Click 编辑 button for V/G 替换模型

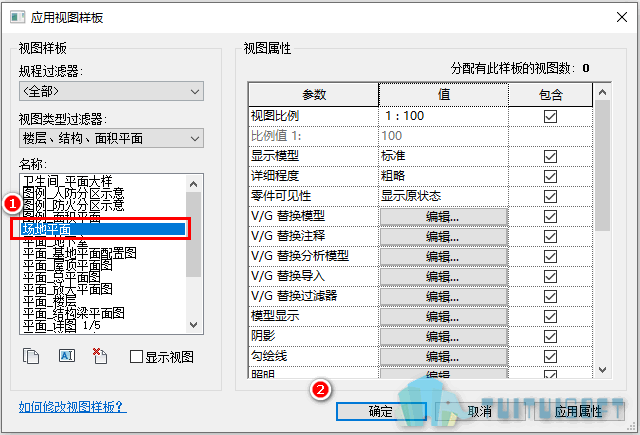pyautogui.click(x=443, y=217)
